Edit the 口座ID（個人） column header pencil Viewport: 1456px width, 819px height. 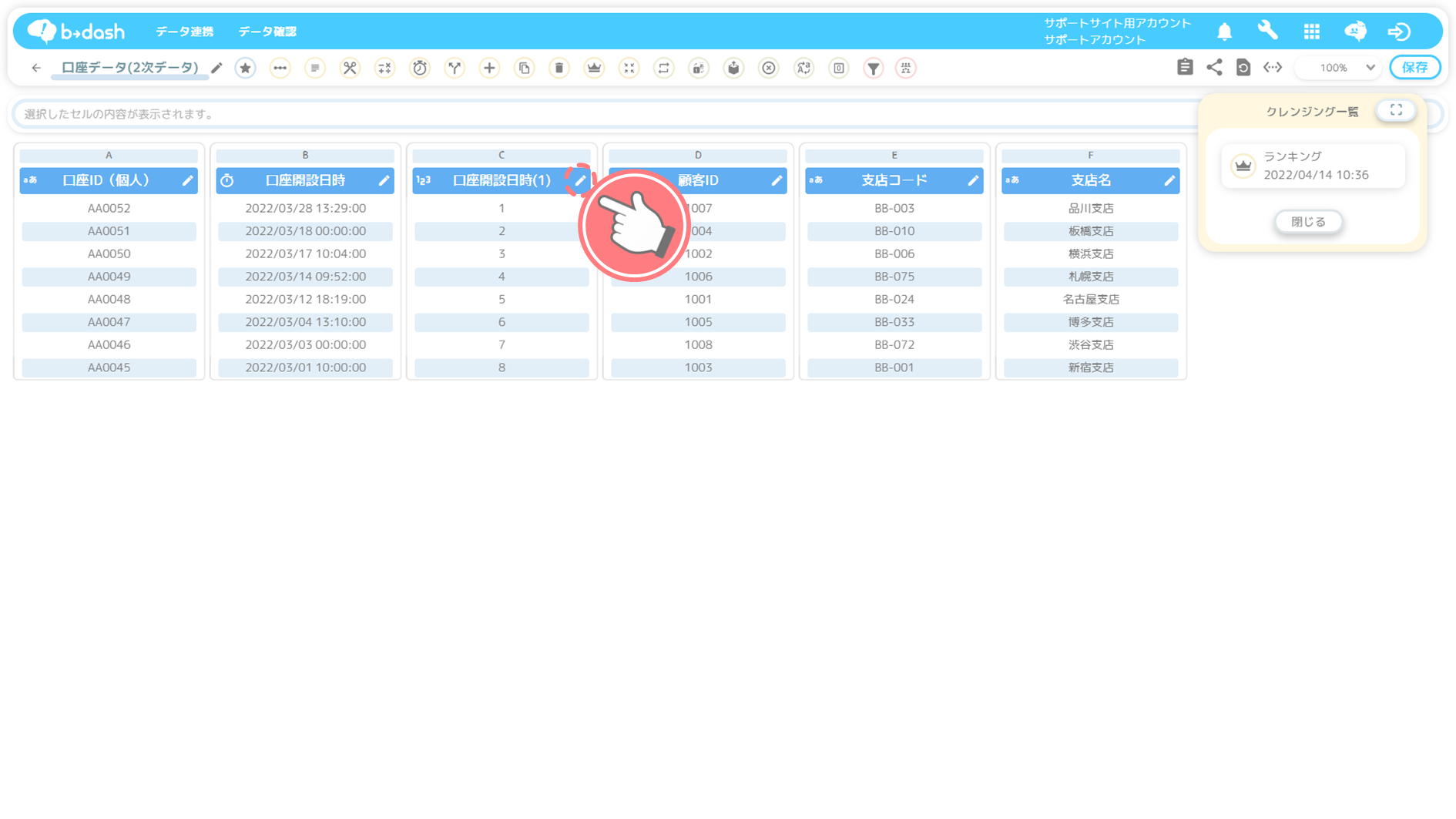click(x=187, y=180)
